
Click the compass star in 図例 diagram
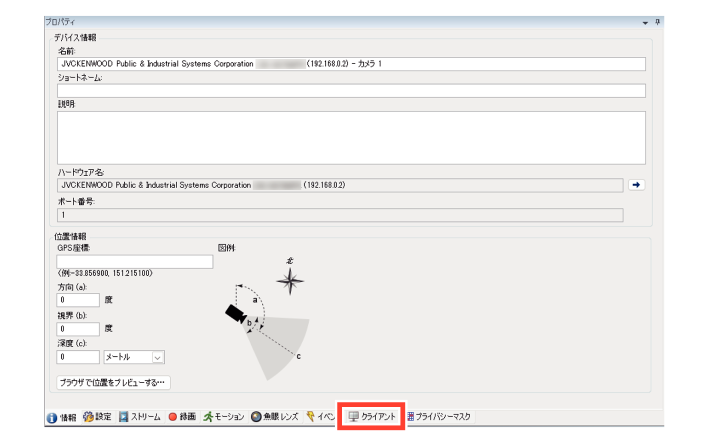tap(290, 281)
